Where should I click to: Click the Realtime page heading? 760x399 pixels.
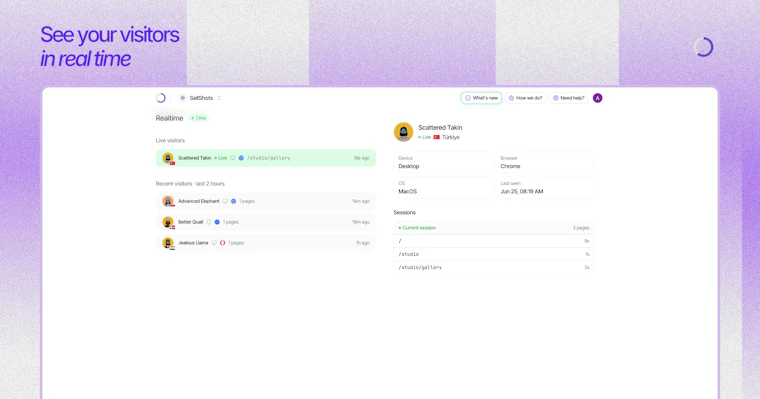pyautogui.click(x=169, y=118)
